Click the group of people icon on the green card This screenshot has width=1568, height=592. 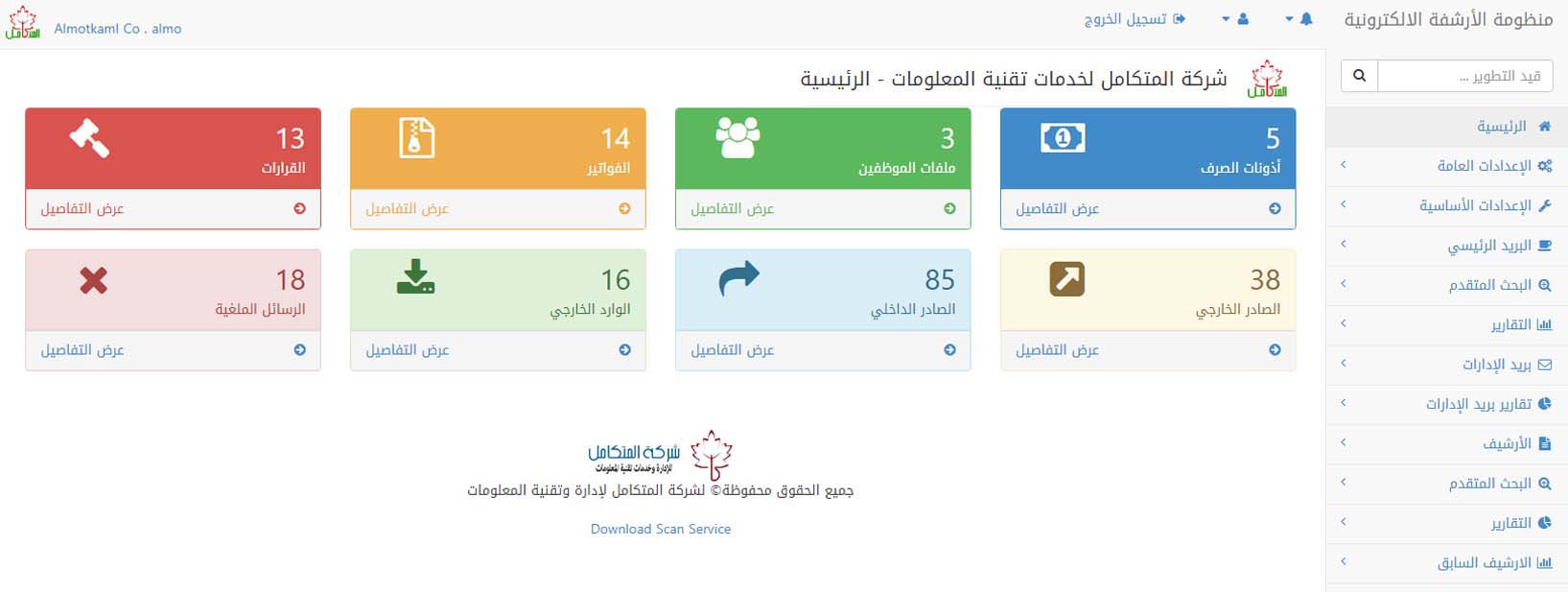coord(737,138)
